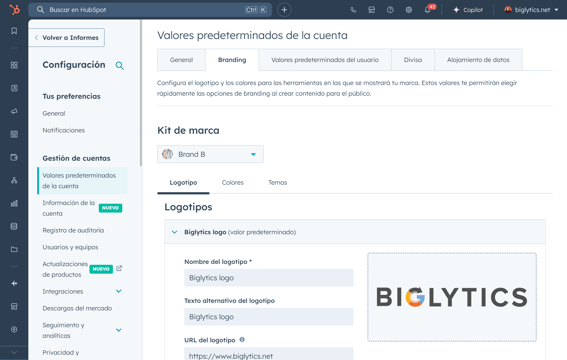Open Notificaciones settings
Image resolution: width=567 pixels, height=360 pixels.
pos(64,130)
